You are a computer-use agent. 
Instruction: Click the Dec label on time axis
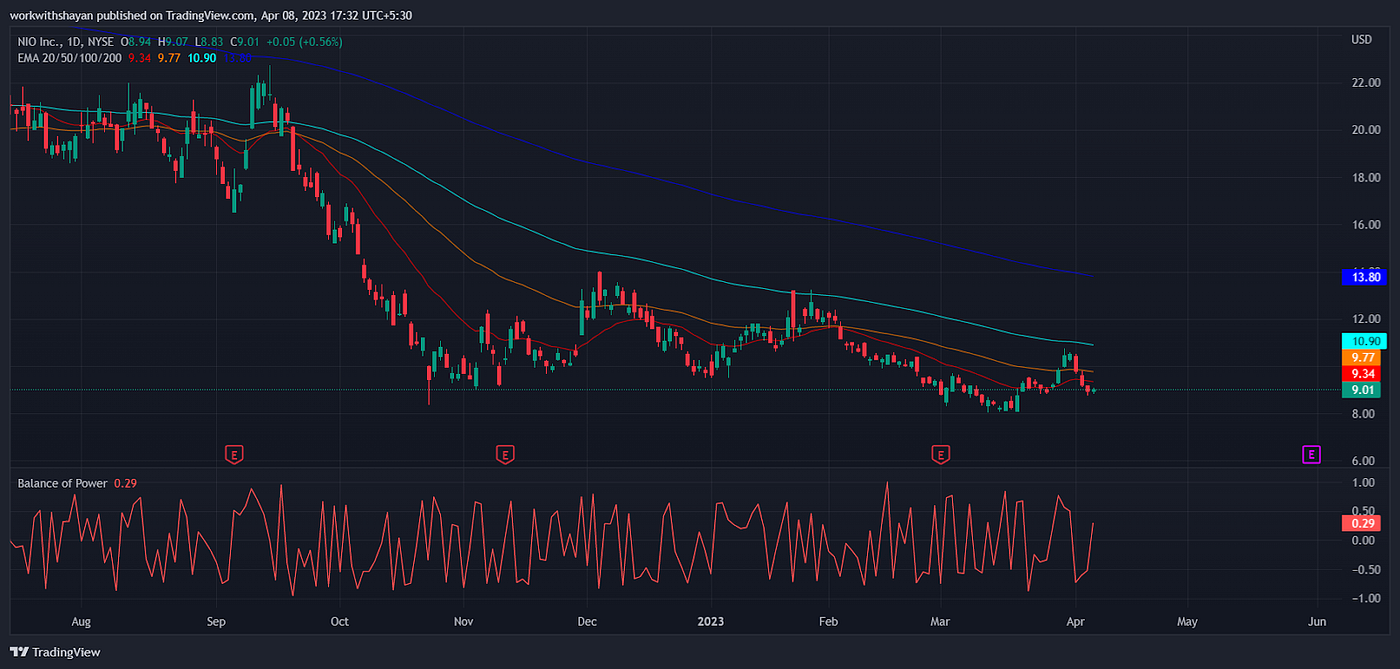[587, 622]
